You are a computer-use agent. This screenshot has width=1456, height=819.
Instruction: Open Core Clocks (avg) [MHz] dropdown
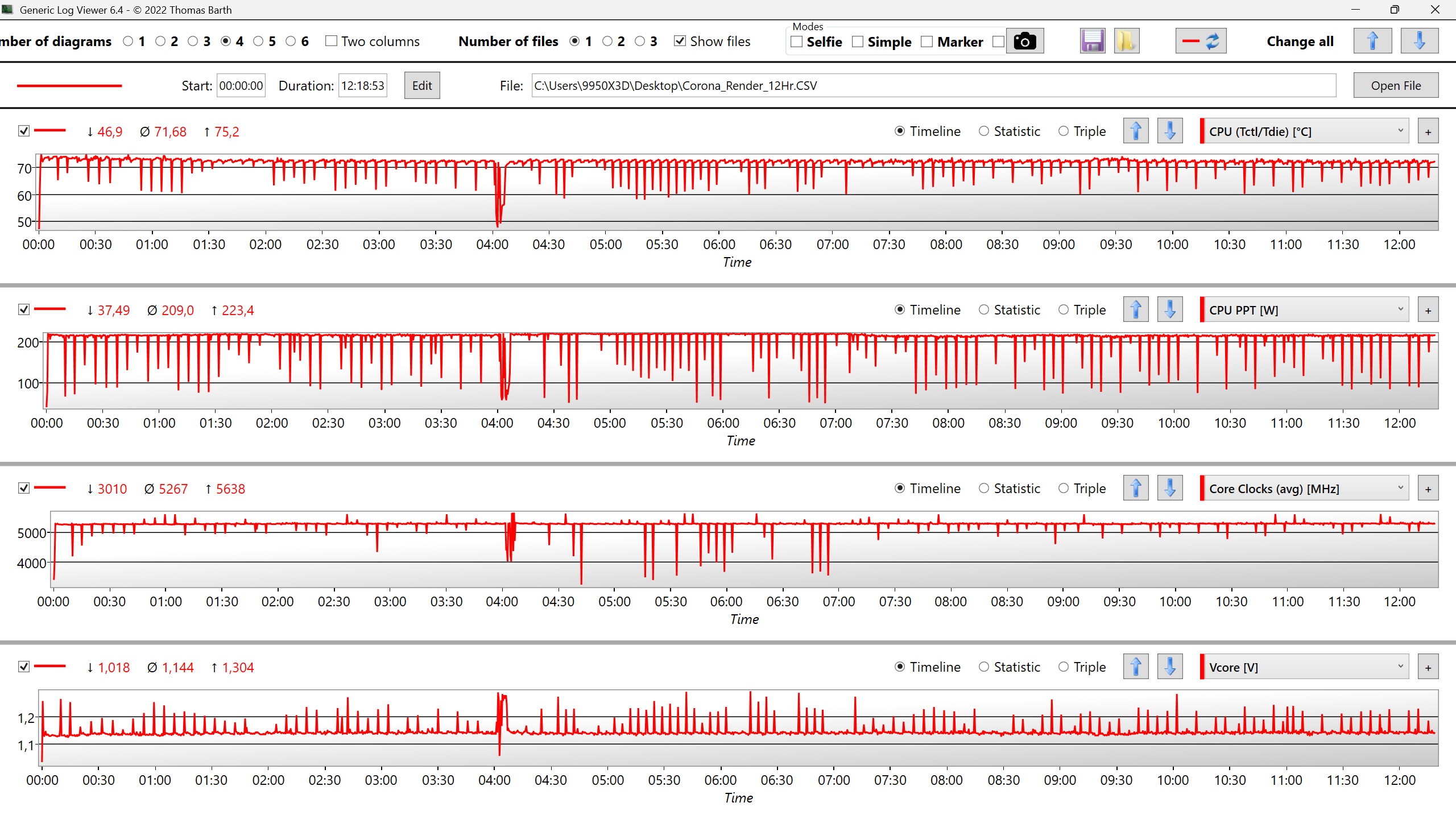1307,489
